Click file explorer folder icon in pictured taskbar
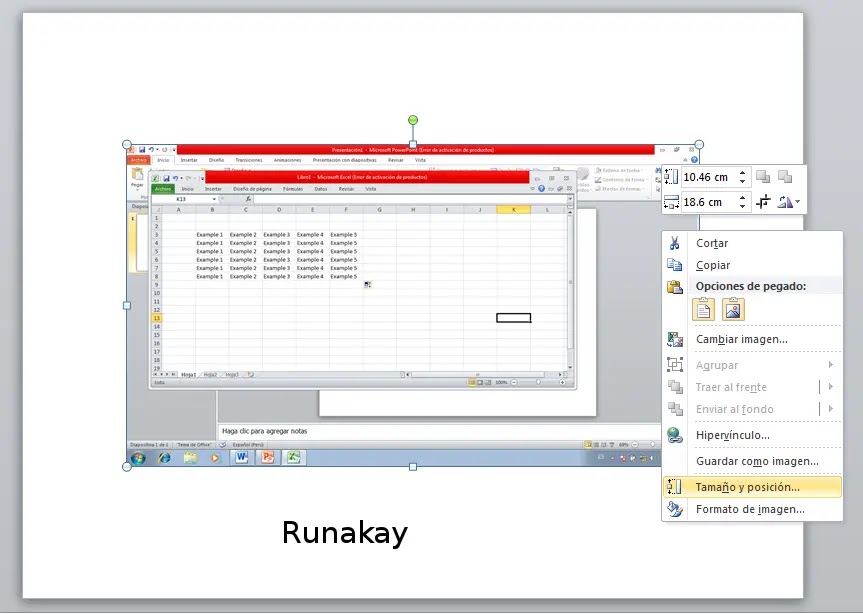The width and height of the screenshot is (863, 614). pos(190,458)
